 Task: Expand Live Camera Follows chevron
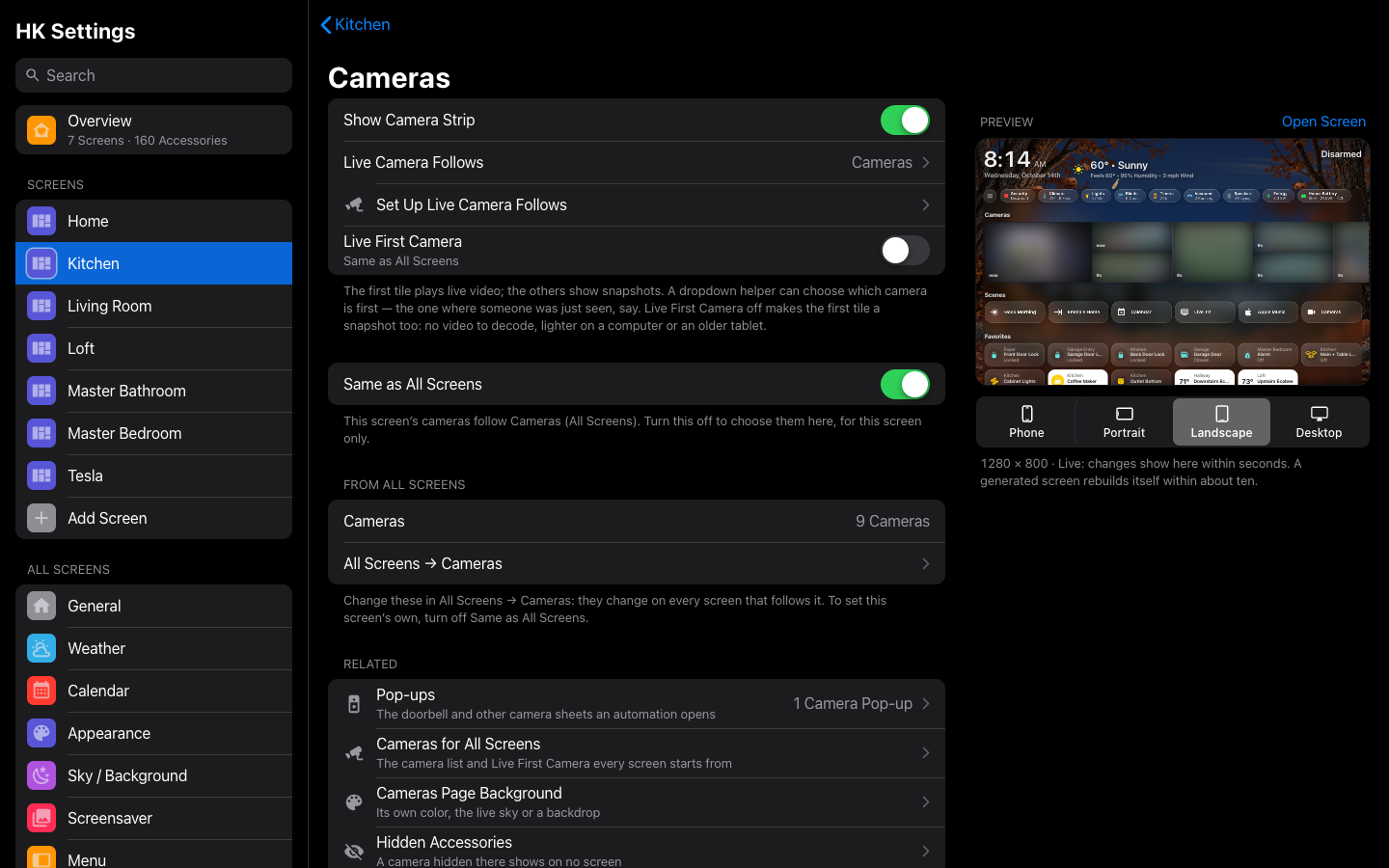pyautogui.click(x=926, y=163)
